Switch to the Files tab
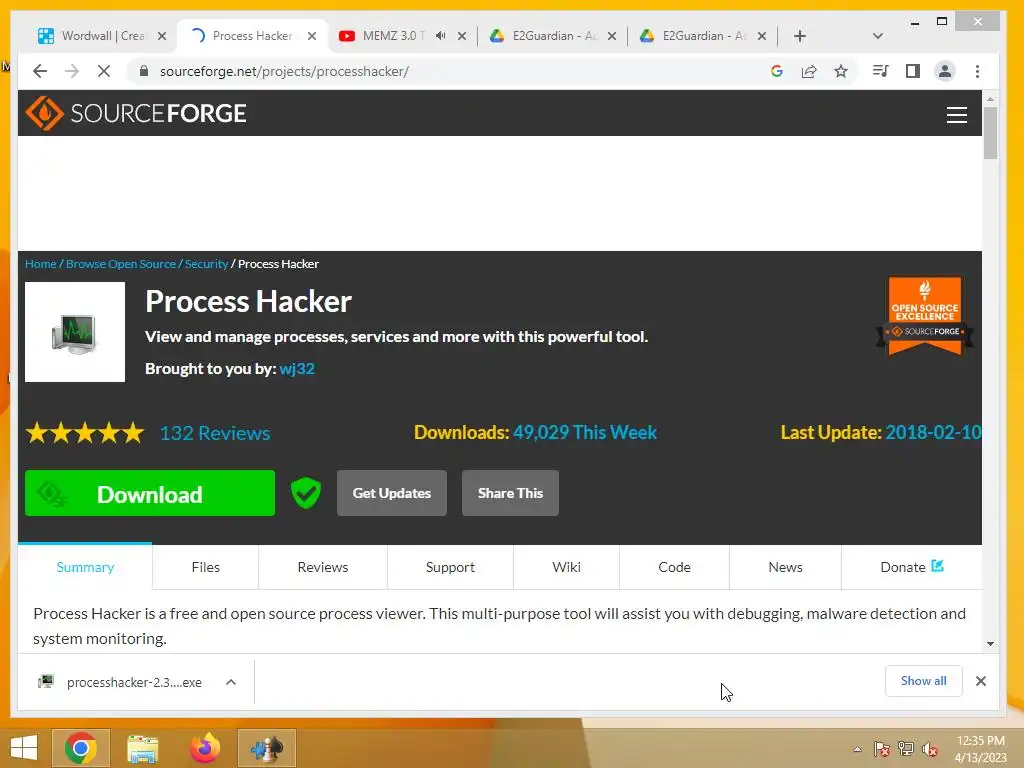The image size is (1024, 768). (206, 567)
